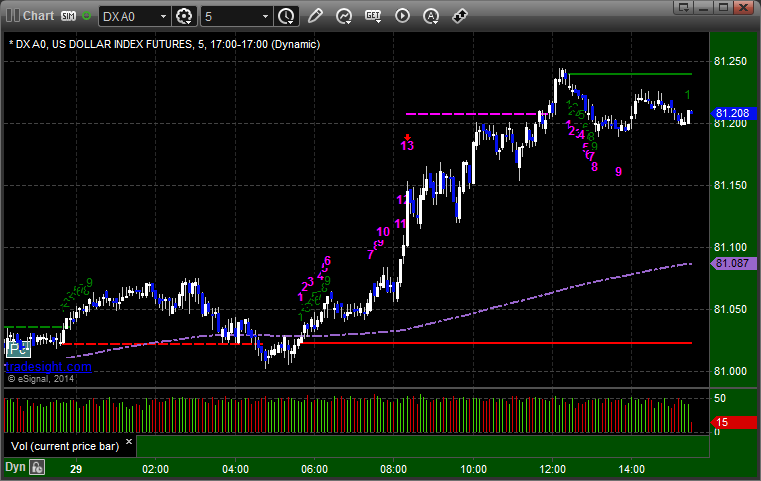Image resolution: width=761 pixels, height=481 pixels.
Task: Click the bar replay play icon
Action: click(x=402, y=16)
